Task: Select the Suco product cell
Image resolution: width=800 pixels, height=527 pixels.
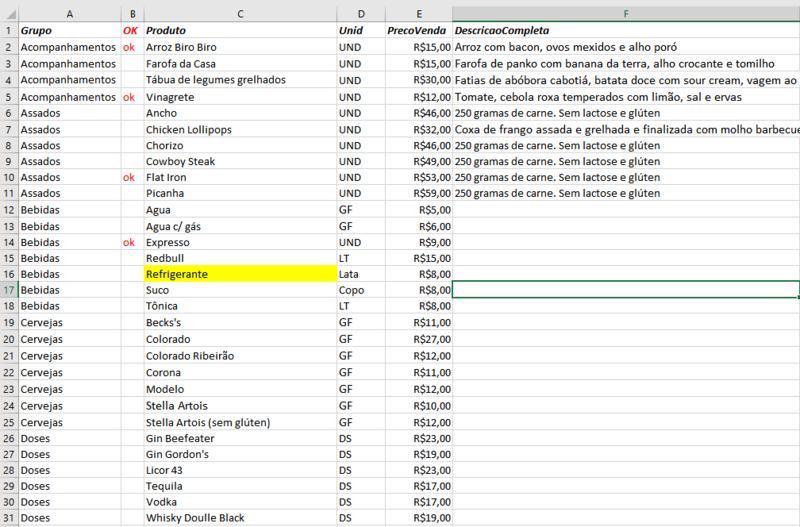Action: pyautogui.click(x=240, y=290)
